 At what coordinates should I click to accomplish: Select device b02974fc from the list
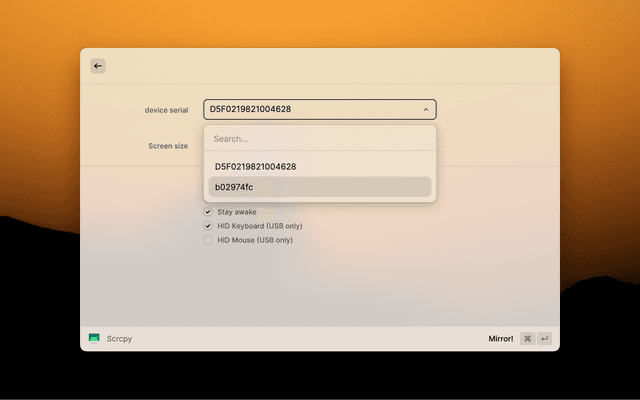coord(319,187)
